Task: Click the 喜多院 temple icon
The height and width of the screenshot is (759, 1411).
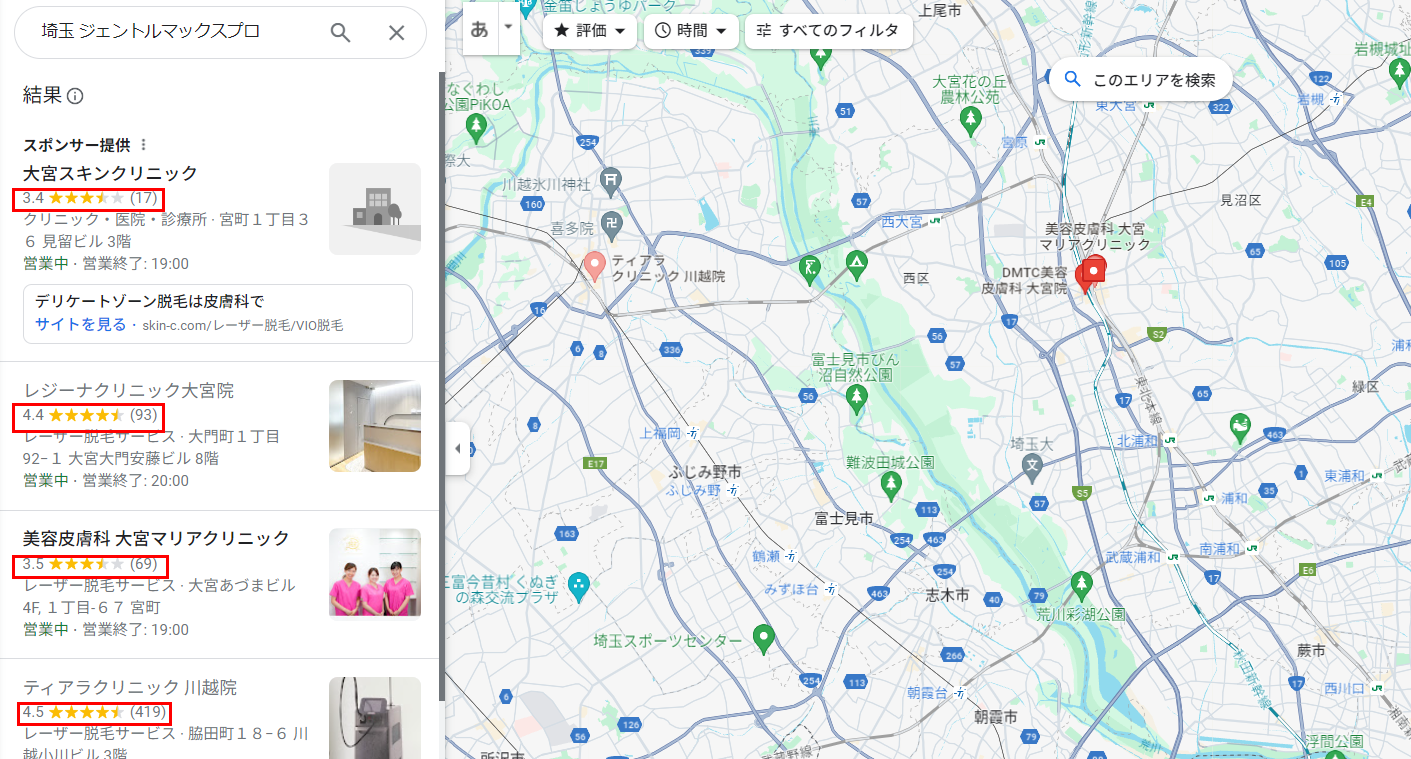Action: (612, 223)
